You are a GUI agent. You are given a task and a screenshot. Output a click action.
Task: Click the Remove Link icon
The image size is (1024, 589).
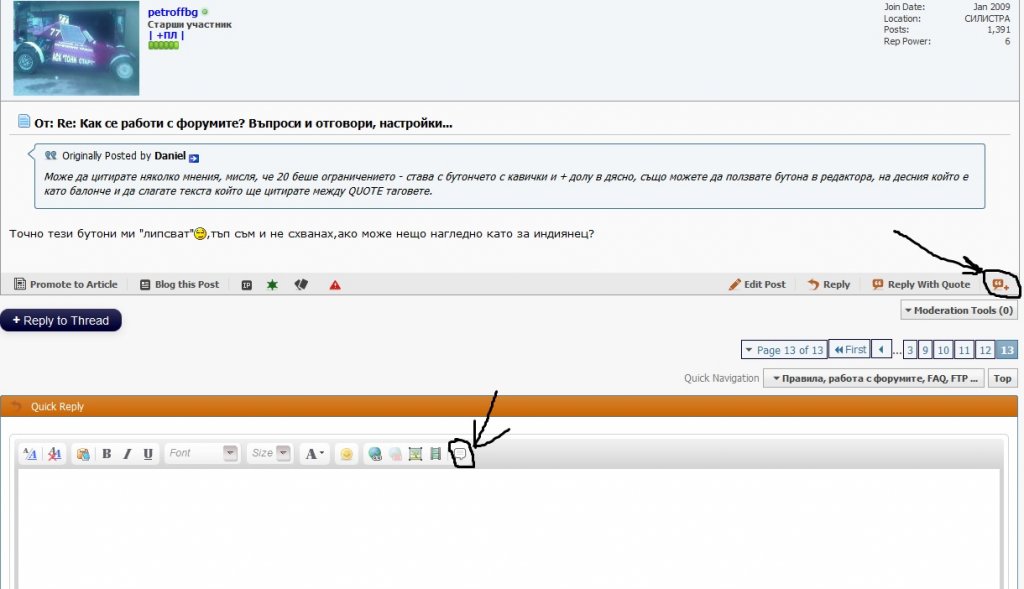click(x=395, y=454)
